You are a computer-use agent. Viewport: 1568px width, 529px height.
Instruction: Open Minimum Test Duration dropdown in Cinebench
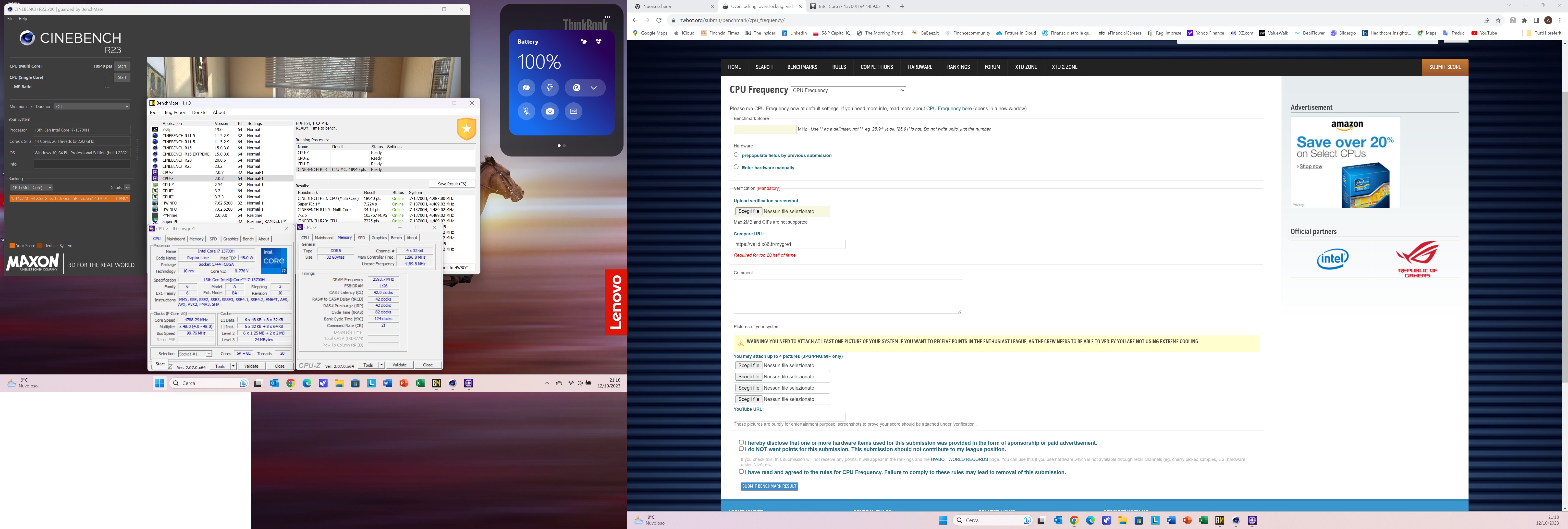(x=92, y=107)
